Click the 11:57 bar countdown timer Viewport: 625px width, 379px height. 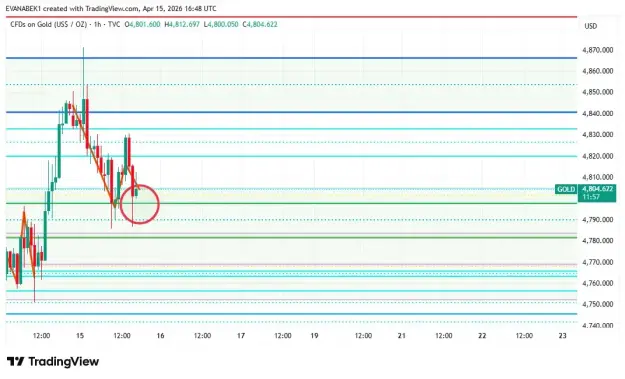[x=591, y=197]
